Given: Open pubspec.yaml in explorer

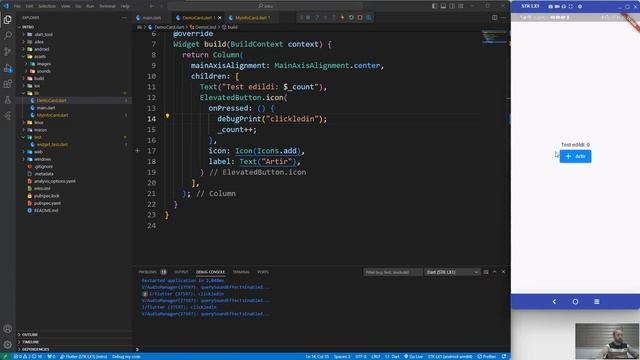Looking at the screenshot, I should click(47, 203).
